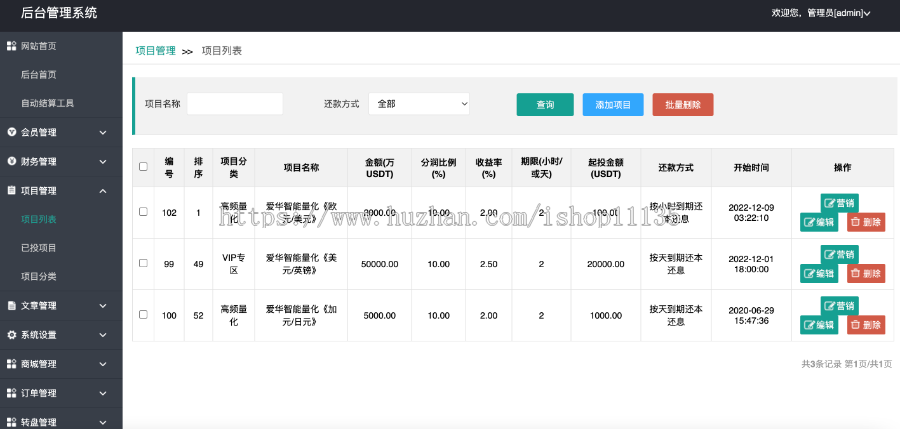Click the 转盘管理 icon in sidebar
The image size is (900, 429).
11,422
